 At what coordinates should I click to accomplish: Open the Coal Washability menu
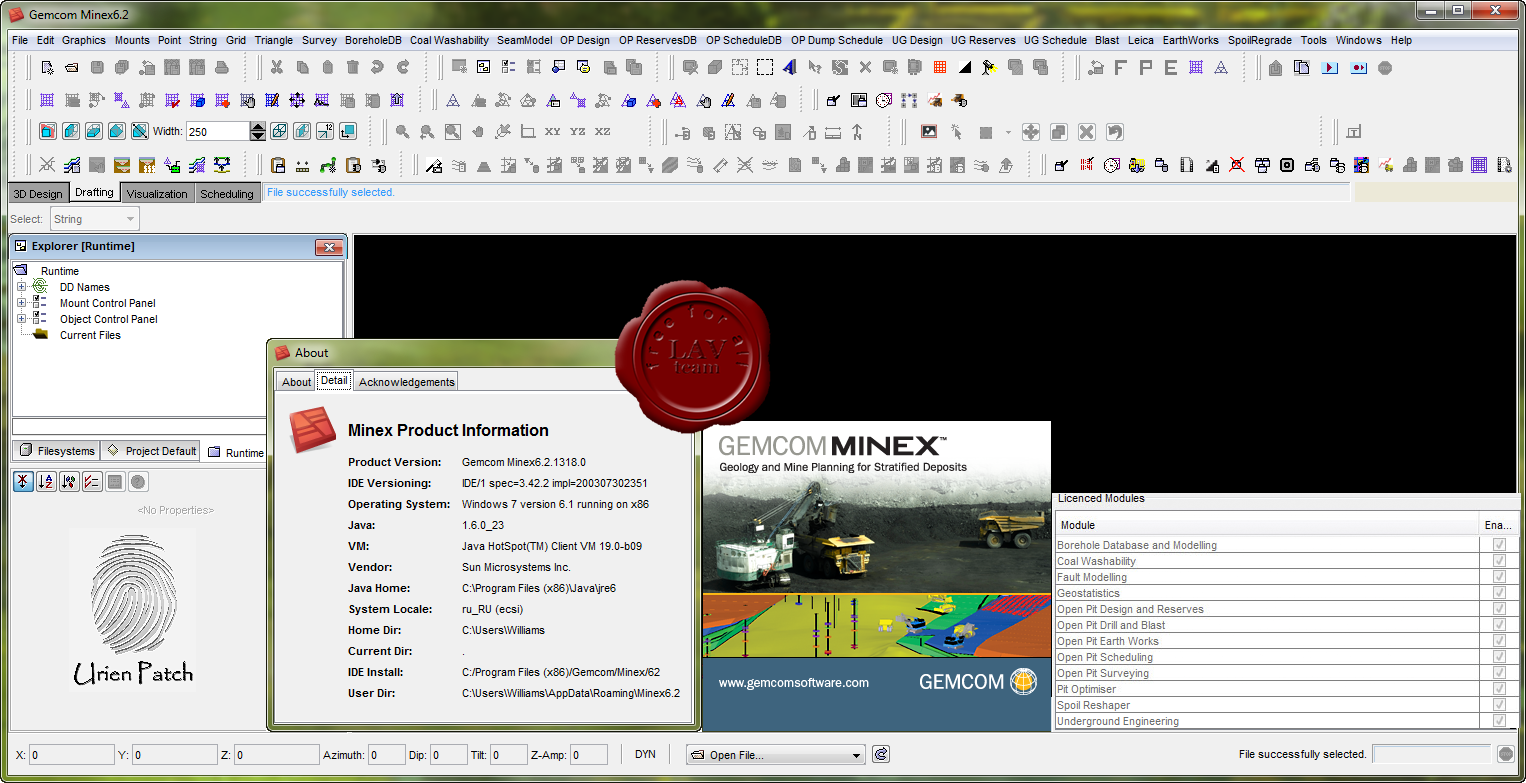pos(449,40)
